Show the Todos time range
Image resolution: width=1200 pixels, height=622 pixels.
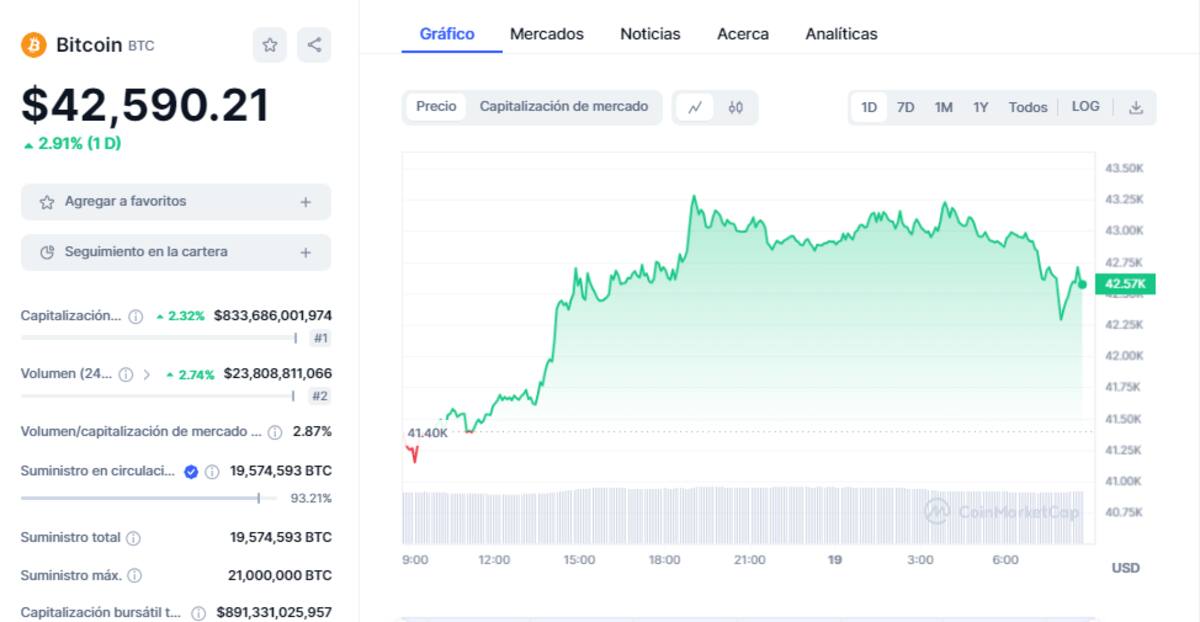click(x=1027, y=107)
